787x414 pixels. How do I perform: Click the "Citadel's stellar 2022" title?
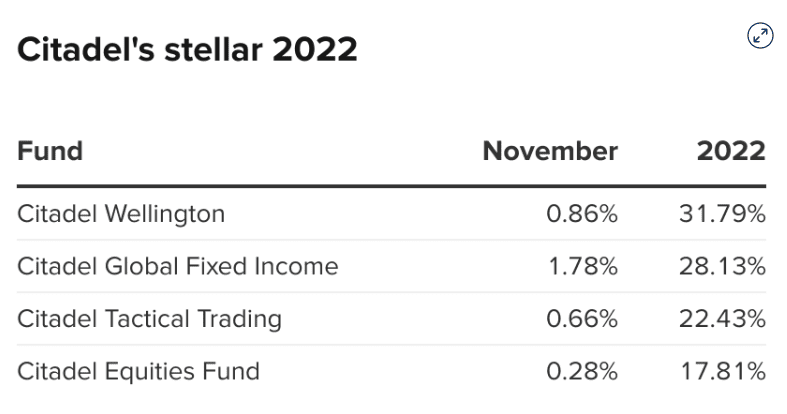(x=187, y=49)
